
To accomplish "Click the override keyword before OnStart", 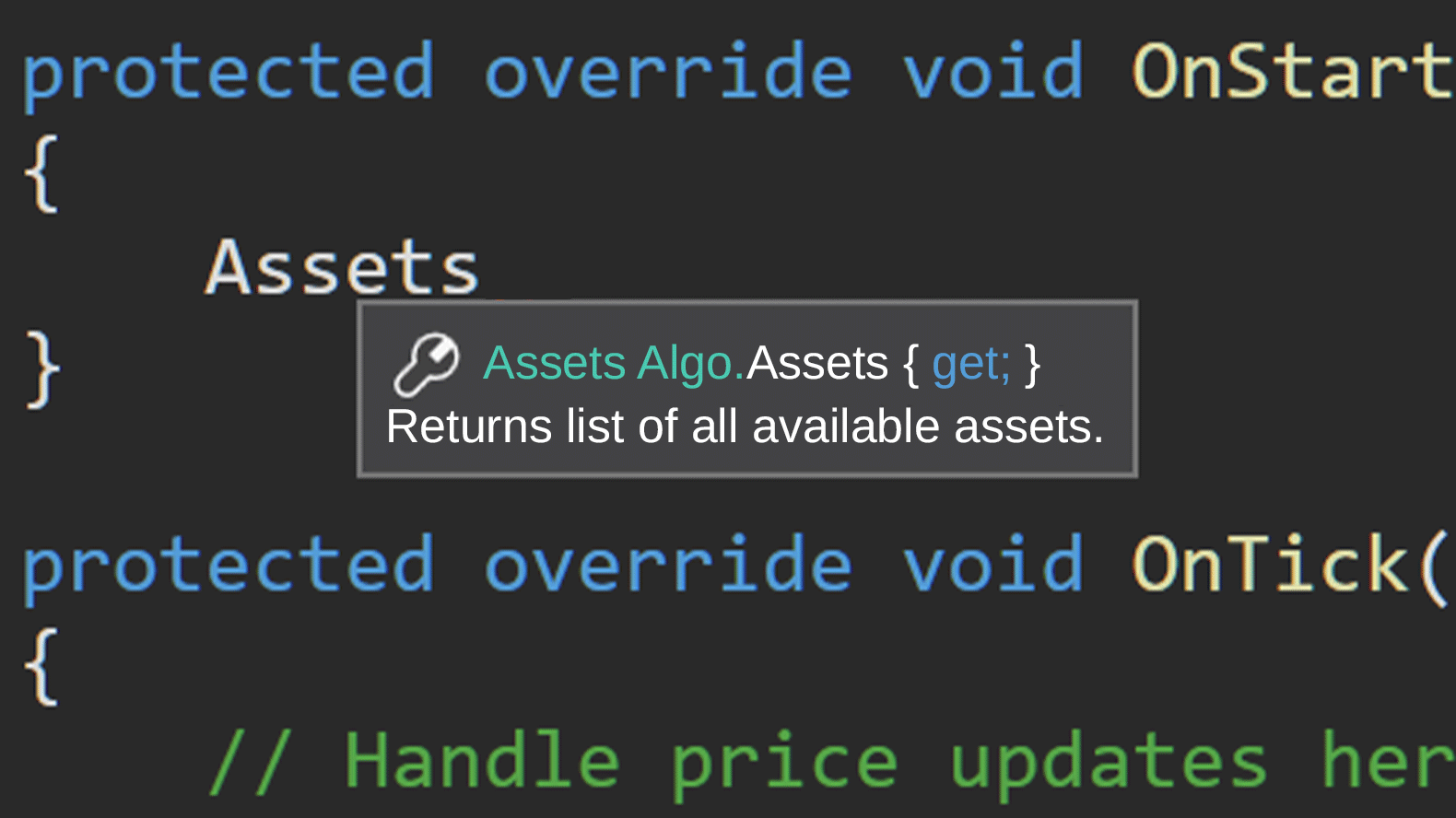I will tap(668, 71).
